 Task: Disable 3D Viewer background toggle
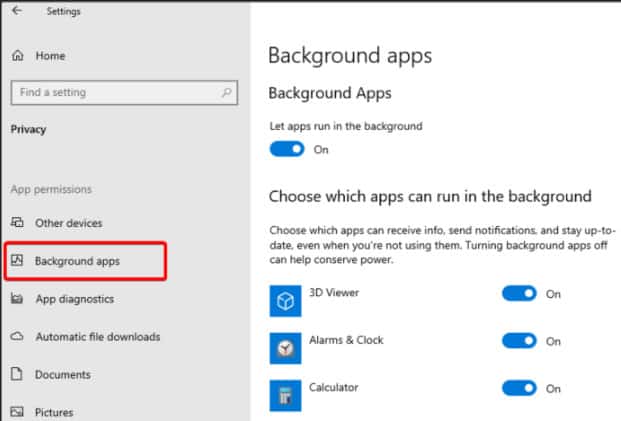519,294
